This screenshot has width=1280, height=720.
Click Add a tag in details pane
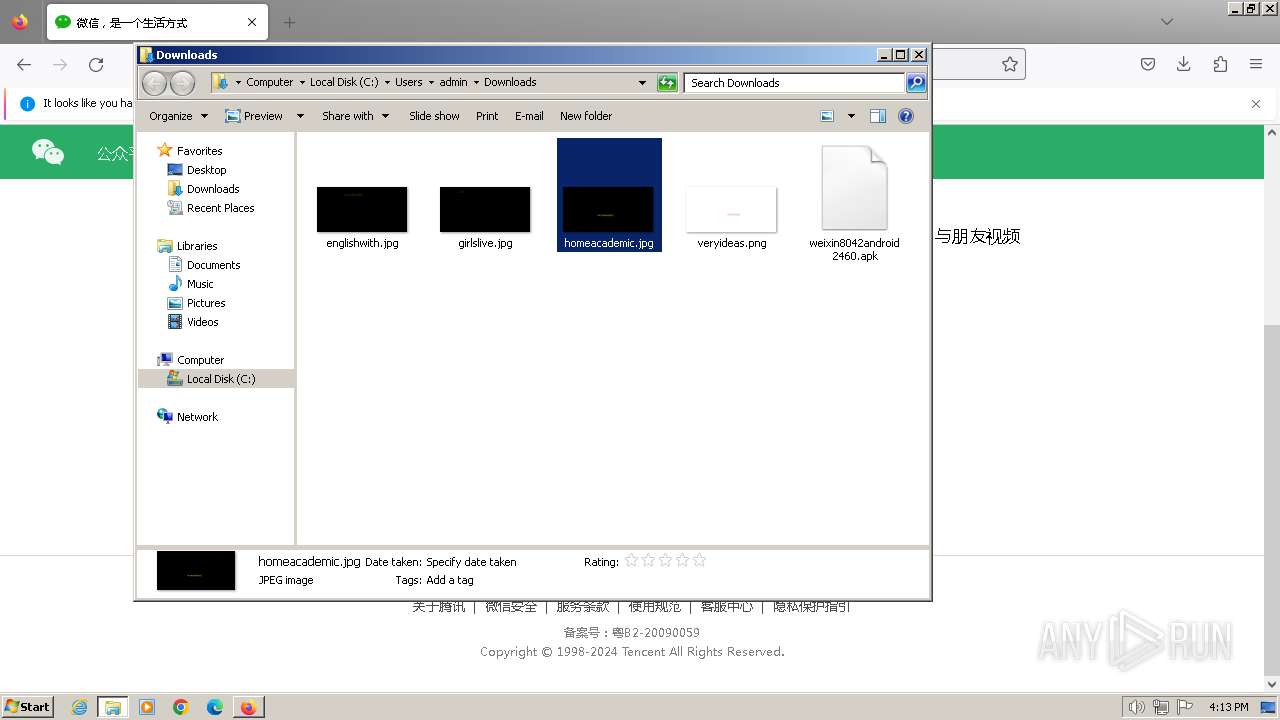(450, 580)
